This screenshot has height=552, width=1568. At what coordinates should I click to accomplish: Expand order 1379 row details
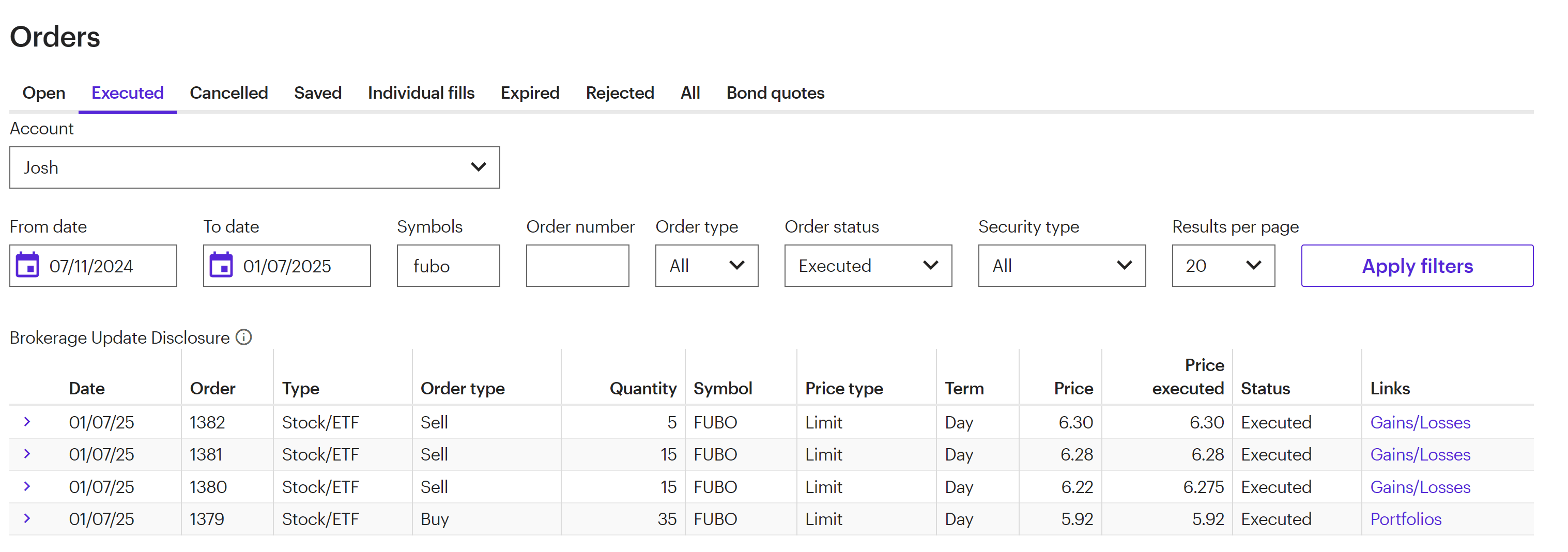(27, 518)
